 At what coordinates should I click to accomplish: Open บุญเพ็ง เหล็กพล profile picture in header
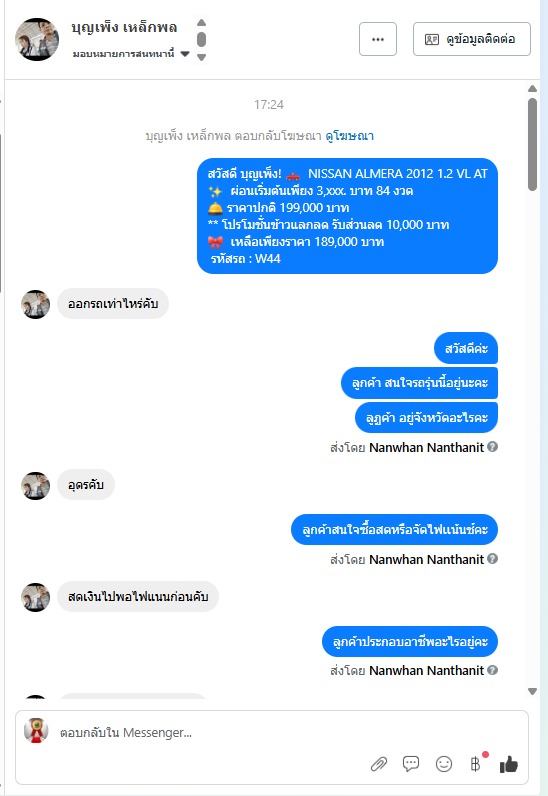[x=37, y=39]
